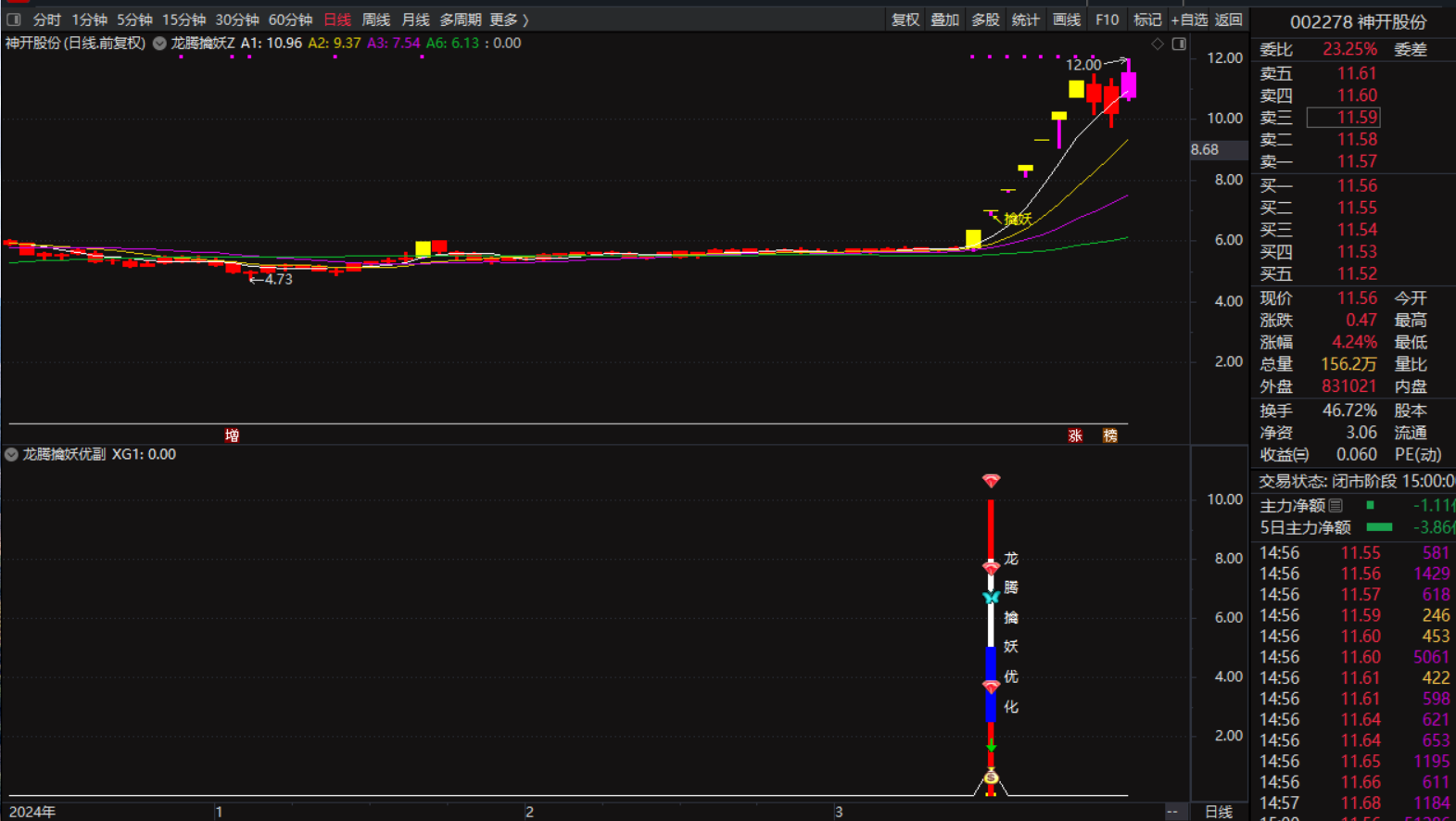Screen dimensions: 1456x821
Task: Switch to the 周线 weekly chart tab
Action: pos(375,19)
